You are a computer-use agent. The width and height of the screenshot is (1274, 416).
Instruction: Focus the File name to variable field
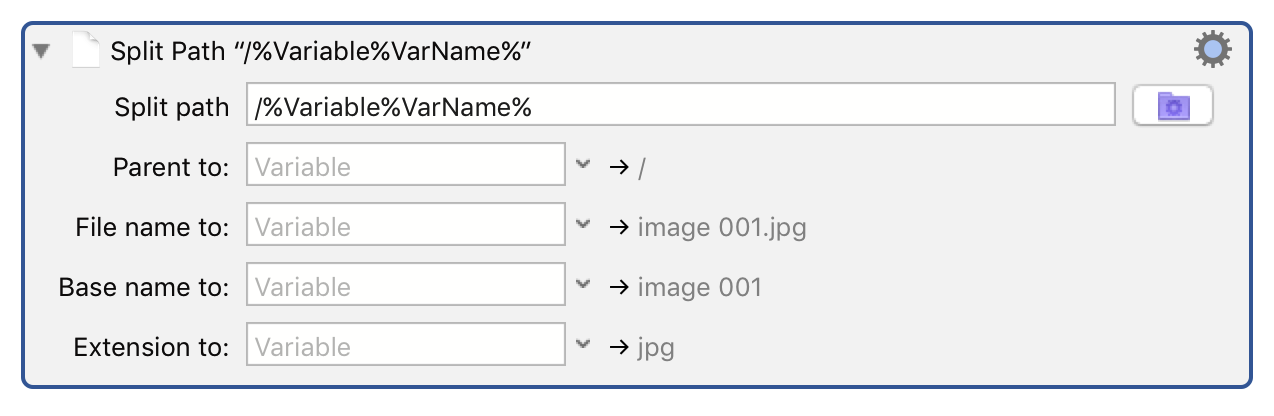(406, 225)
